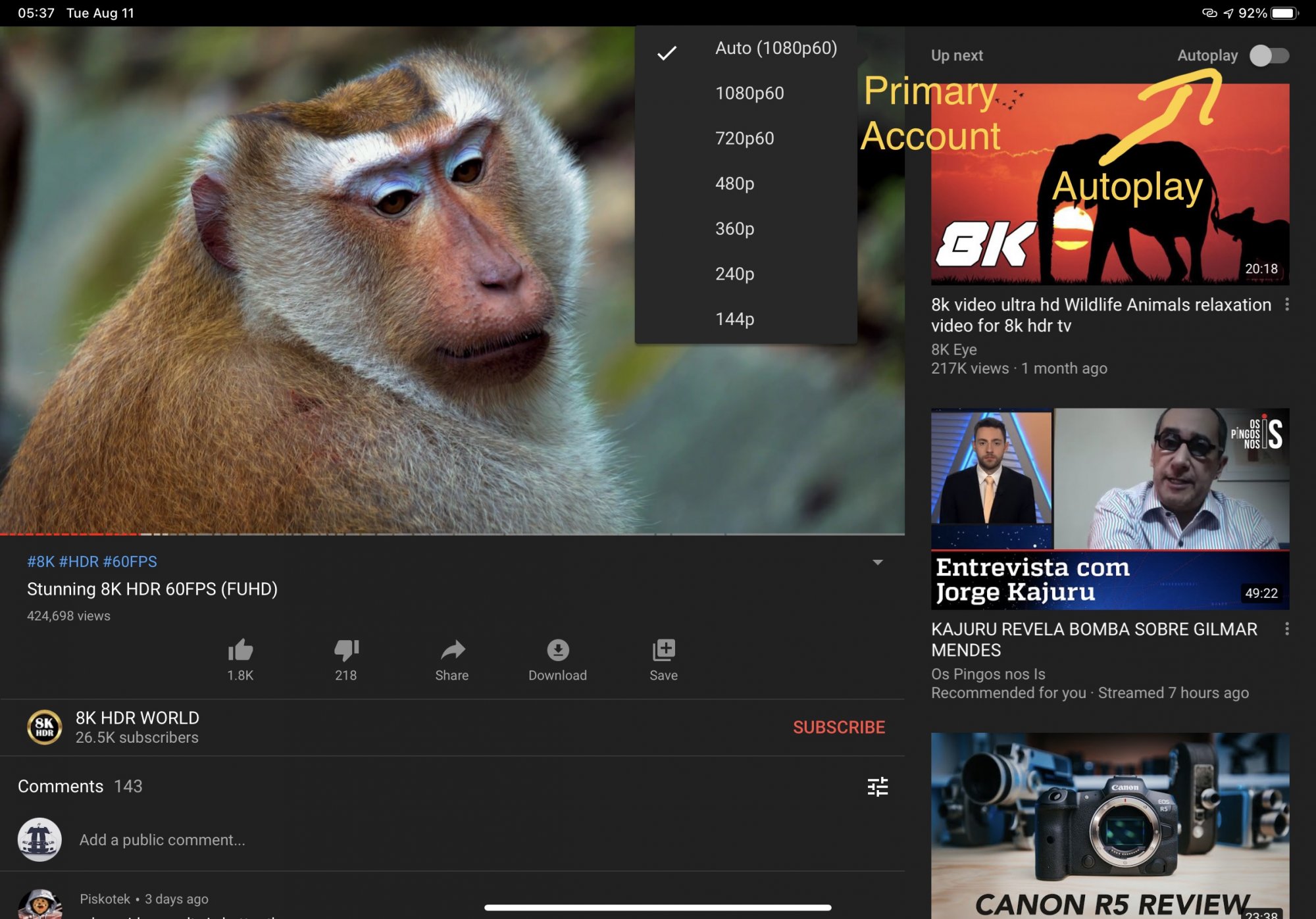
Task: Set playback quality to 144p
Action: pos(734,319)
